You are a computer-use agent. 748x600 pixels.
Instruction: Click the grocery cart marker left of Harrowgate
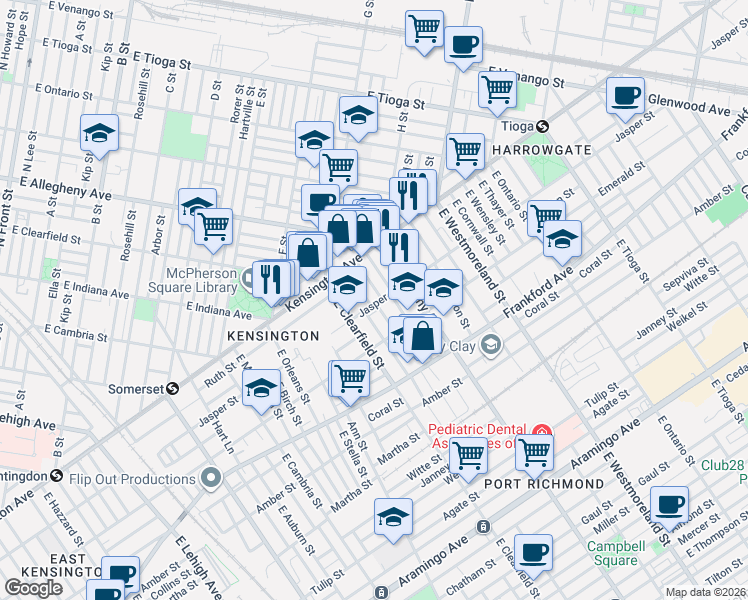466,152
